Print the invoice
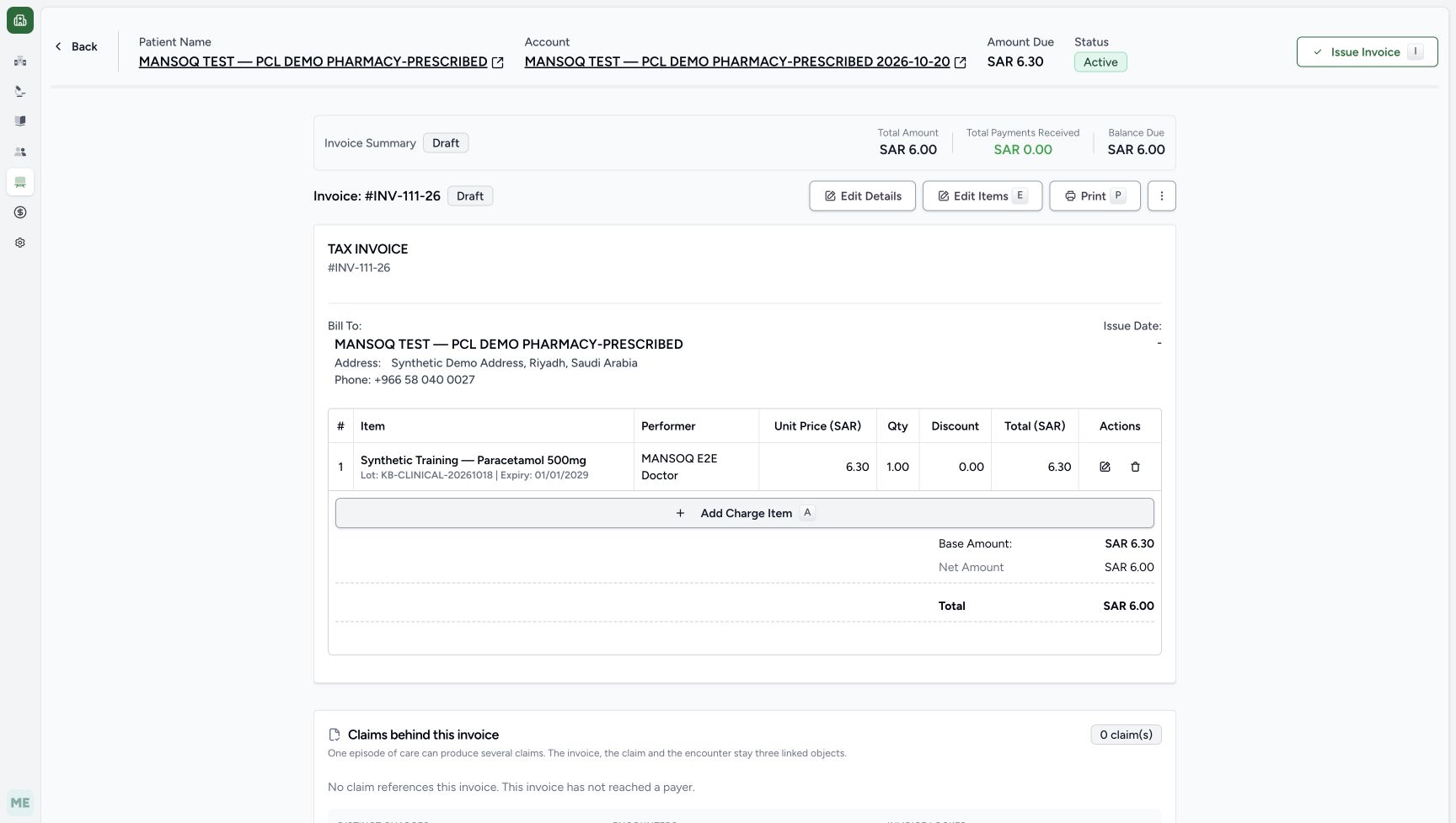This screenshot has width=1456, height=823. point(1095,196)
